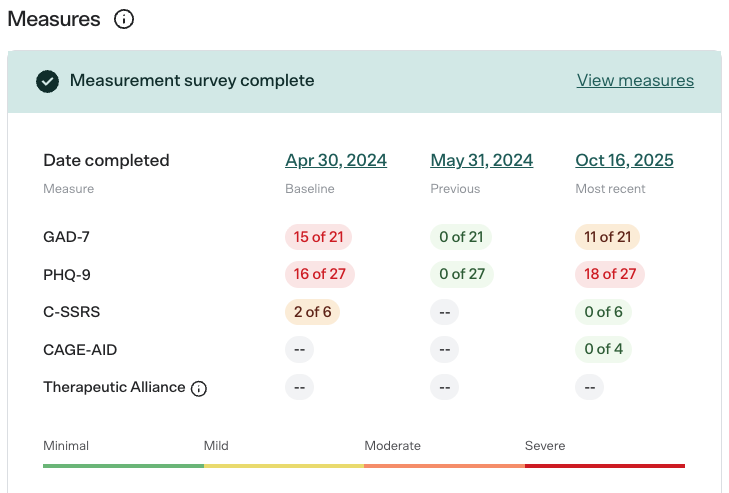Click the previous PHQ-9 score 0 of 27
This screenshot has width=729, height=493.
pos(462,274)
